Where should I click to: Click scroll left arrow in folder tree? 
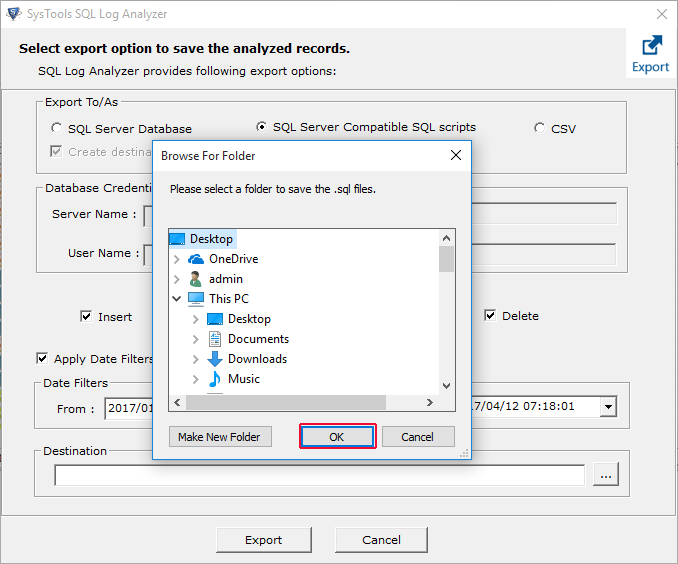coord(177,402)
